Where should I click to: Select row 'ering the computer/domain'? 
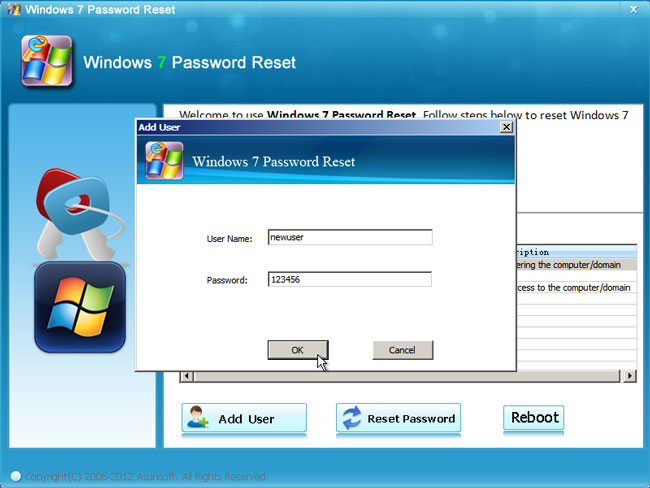pyautogui.click(x=577, y=265)
